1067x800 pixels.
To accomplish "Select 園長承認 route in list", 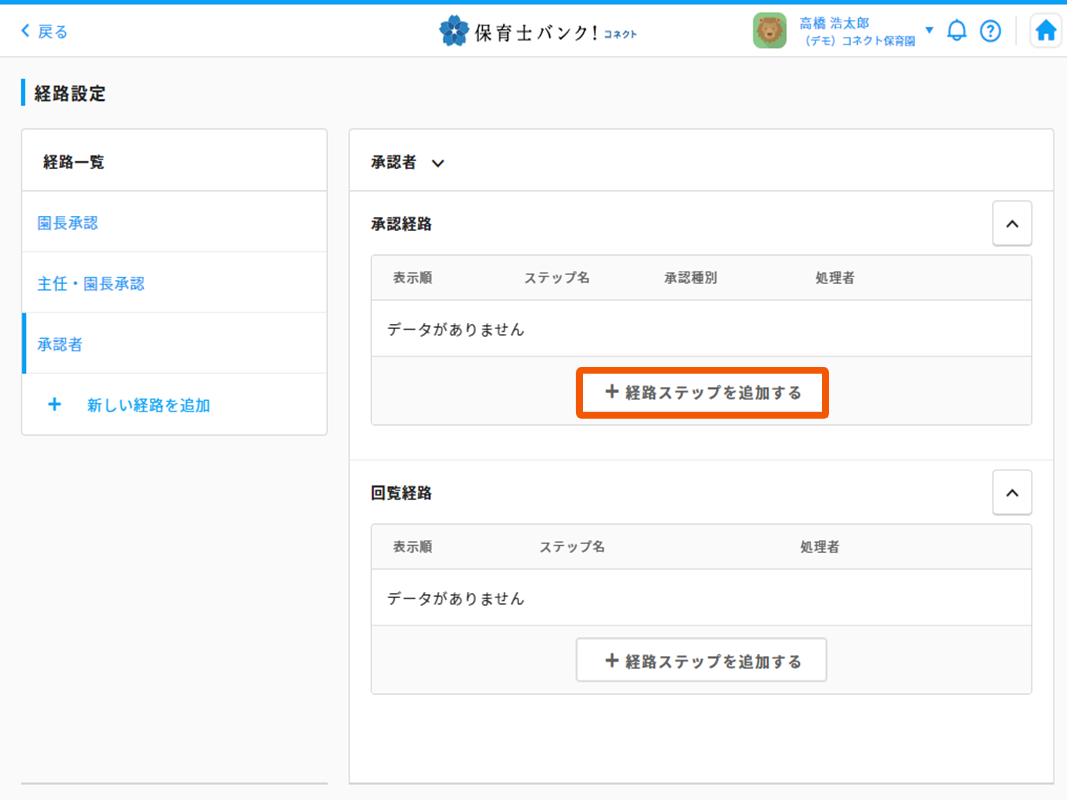I will click(68, 223).
